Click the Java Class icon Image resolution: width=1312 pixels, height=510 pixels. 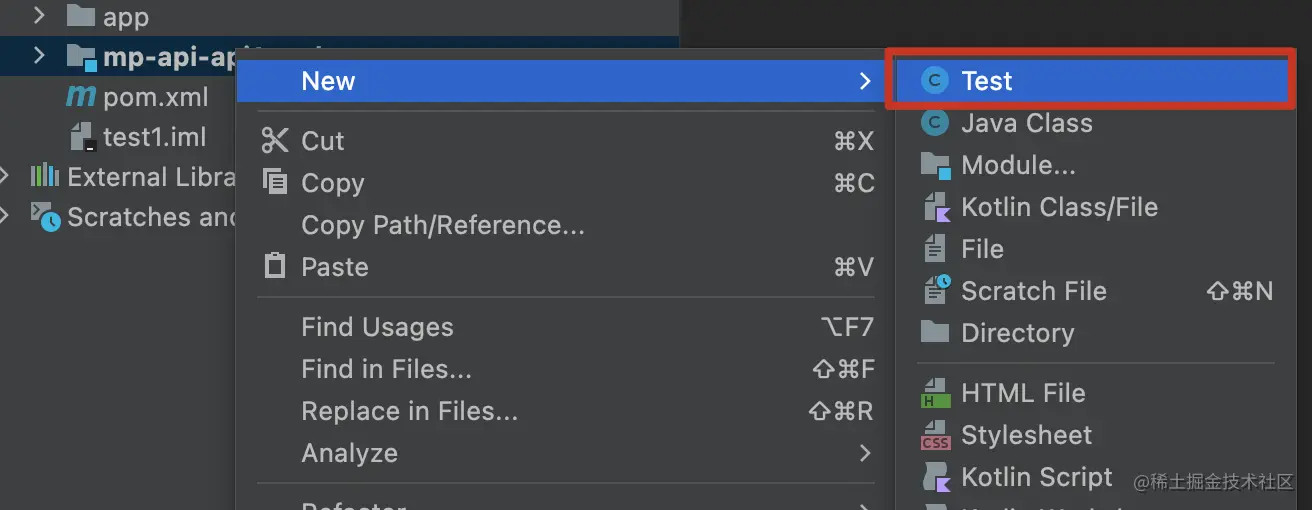(934, 123)
